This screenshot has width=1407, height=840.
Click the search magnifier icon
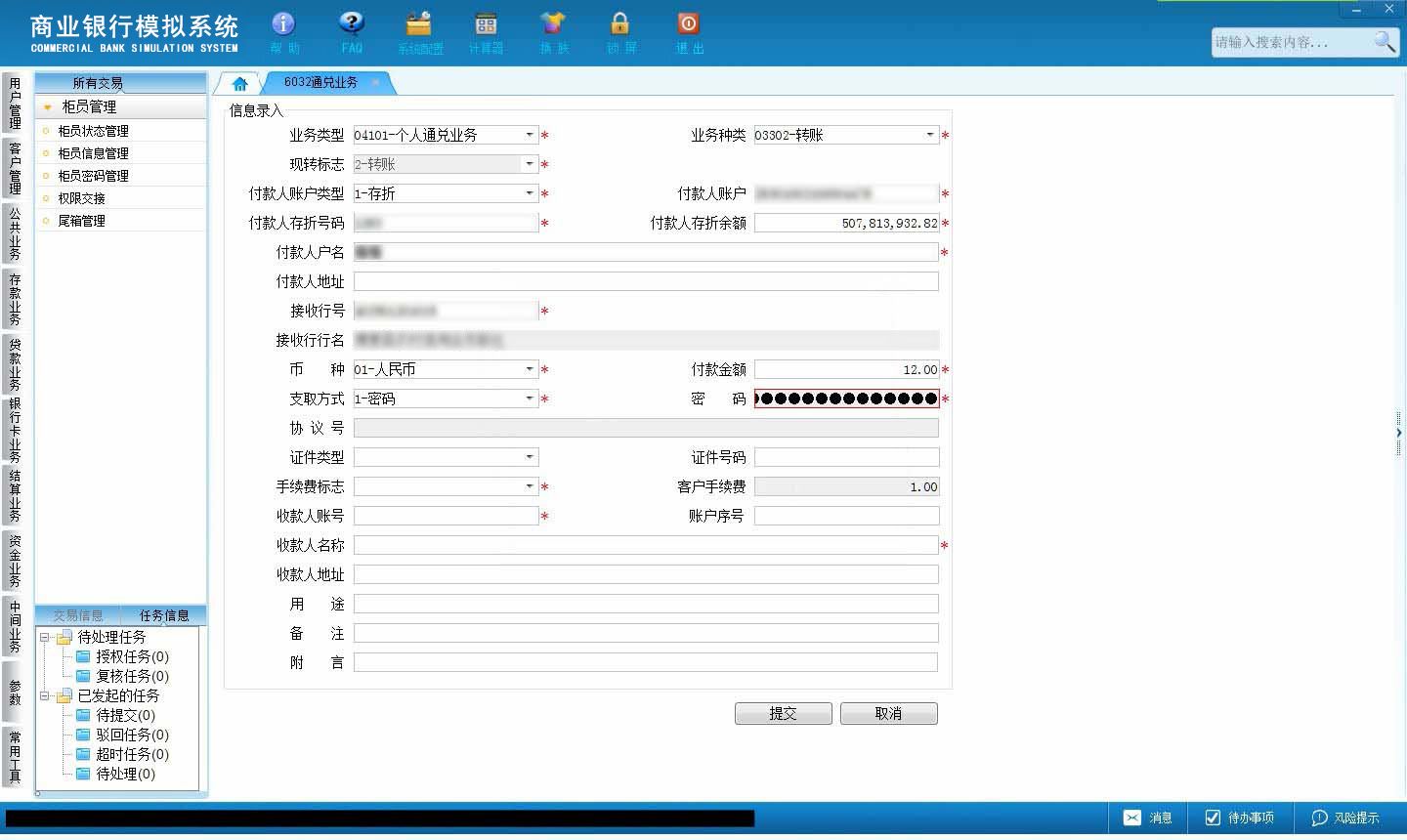point(1385,41)
